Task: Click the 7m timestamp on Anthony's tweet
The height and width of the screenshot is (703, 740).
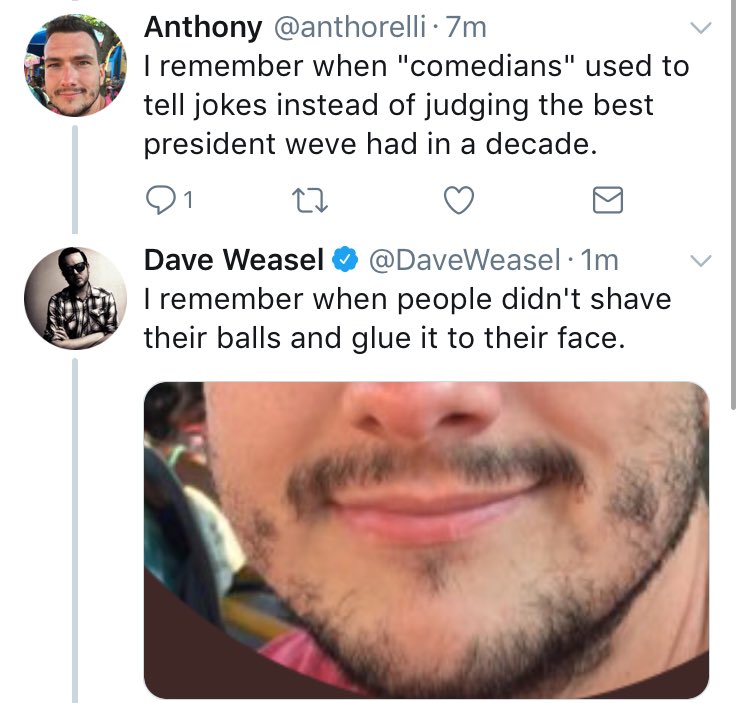Action: [466, 27]
